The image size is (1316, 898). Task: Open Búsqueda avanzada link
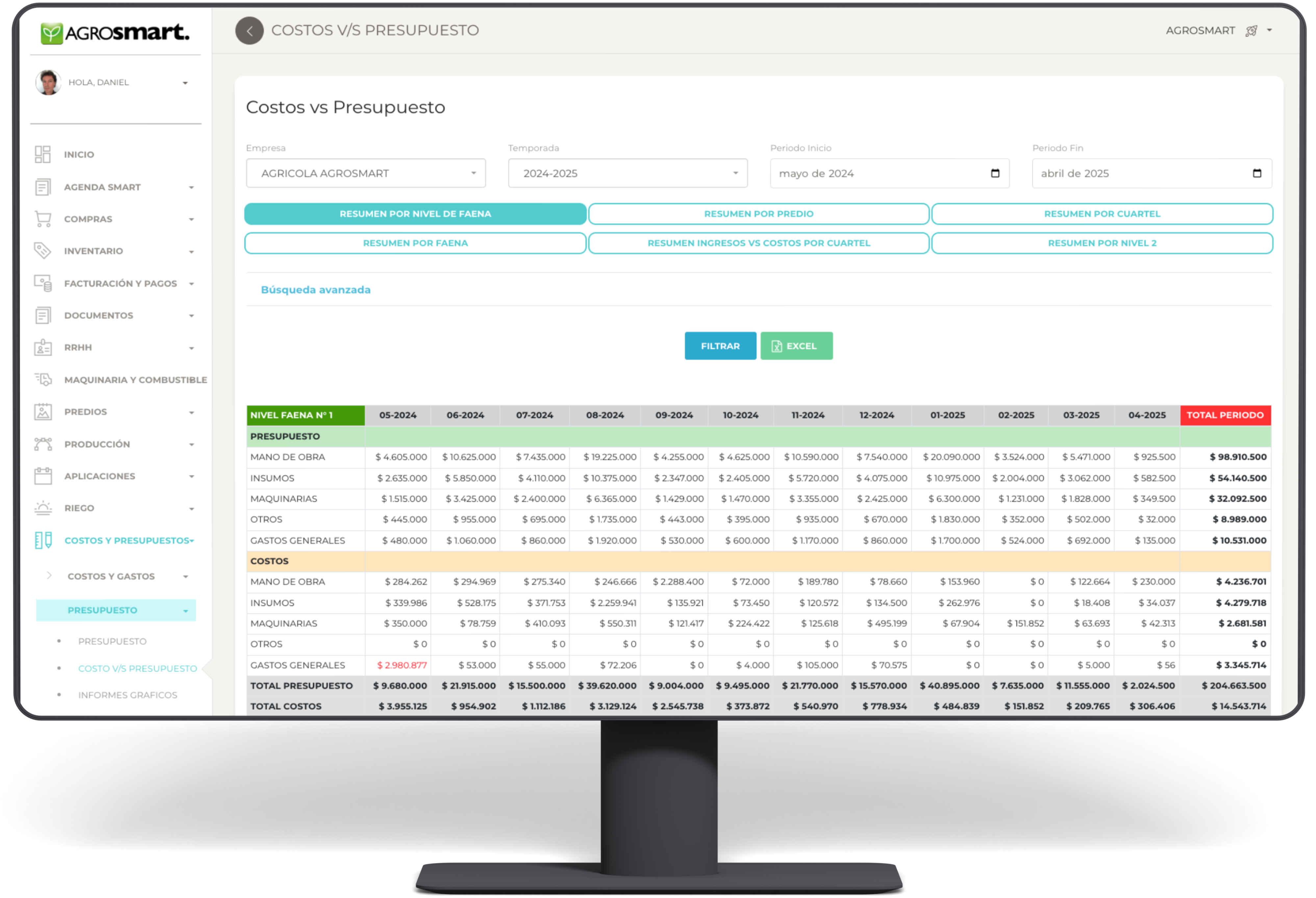tap(316, 289)
